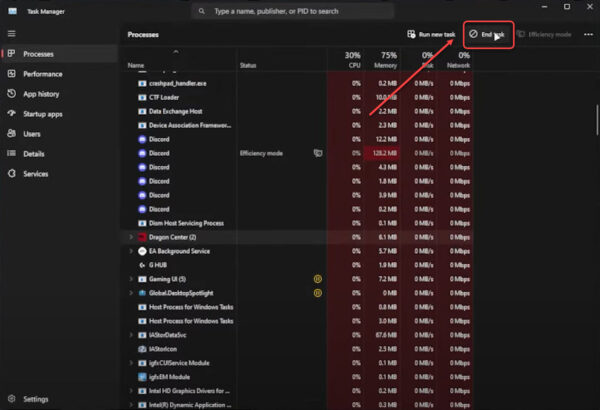Expand the Gaming UI (5) process group
Image resolution: width=600 pixels, height=410 pixels.
pyautogui.click(x=131, y=279)
